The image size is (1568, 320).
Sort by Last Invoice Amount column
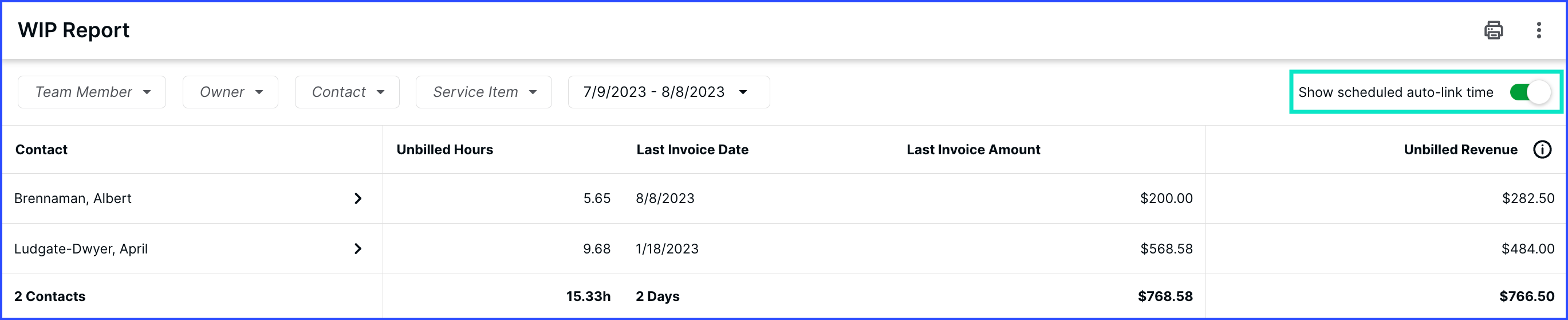[x=972, y=149]
